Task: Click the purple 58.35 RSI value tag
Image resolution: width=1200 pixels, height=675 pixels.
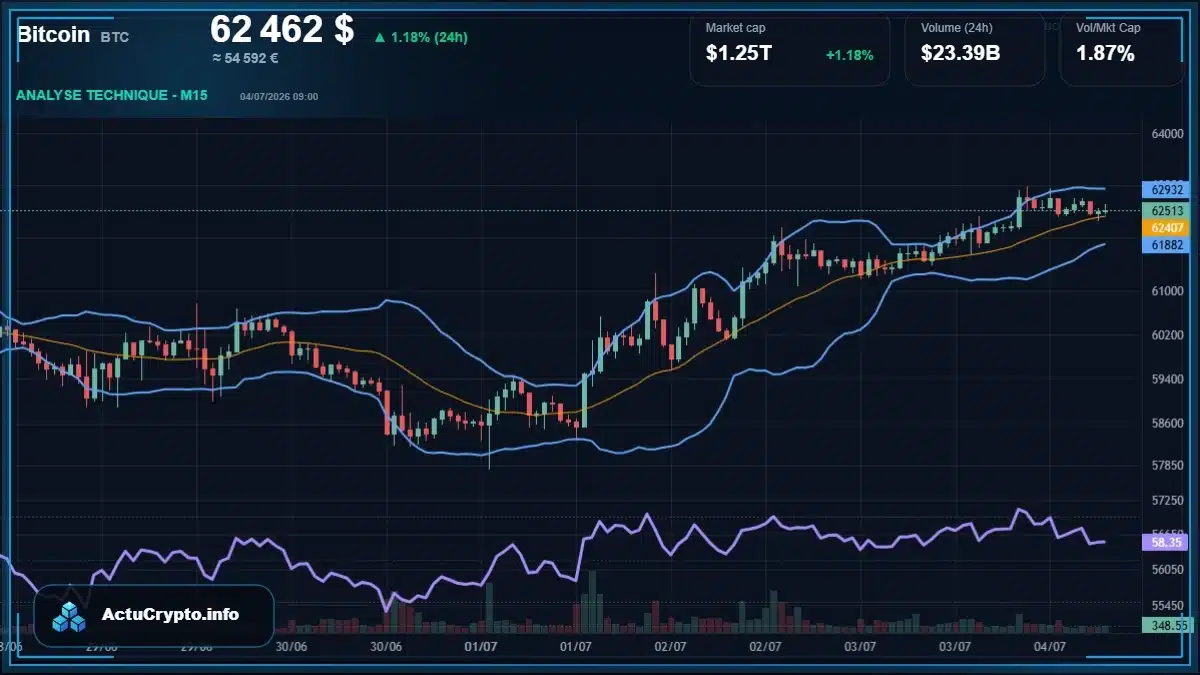Action: (1167, 542)
